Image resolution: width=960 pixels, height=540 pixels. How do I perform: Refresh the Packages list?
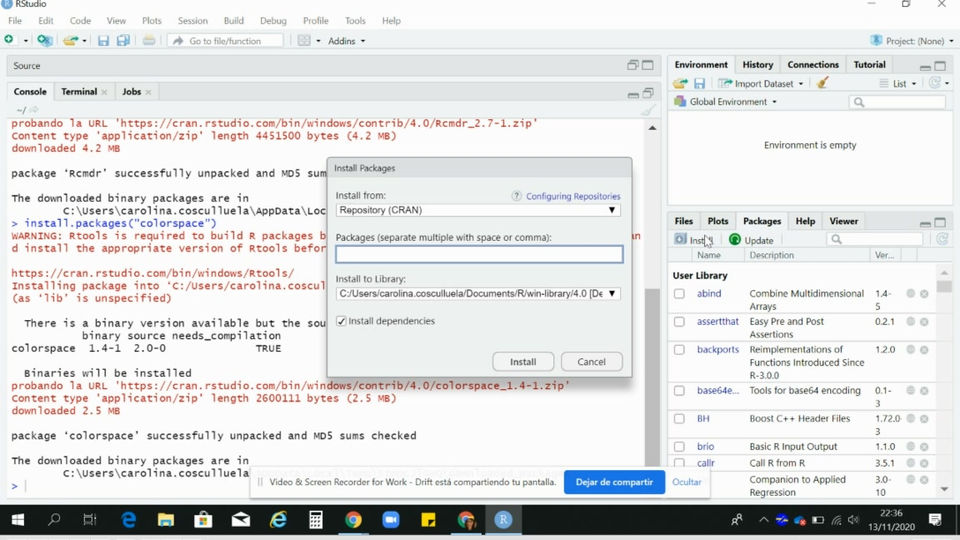[x=942, y=239]
